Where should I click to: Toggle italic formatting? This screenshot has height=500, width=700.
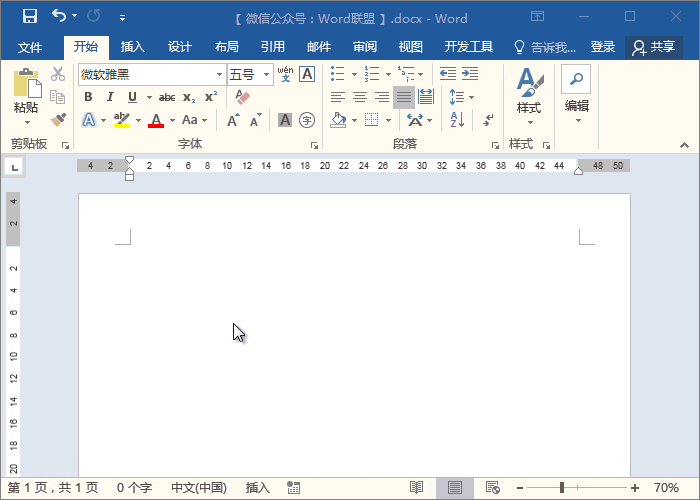pos(110,97)
